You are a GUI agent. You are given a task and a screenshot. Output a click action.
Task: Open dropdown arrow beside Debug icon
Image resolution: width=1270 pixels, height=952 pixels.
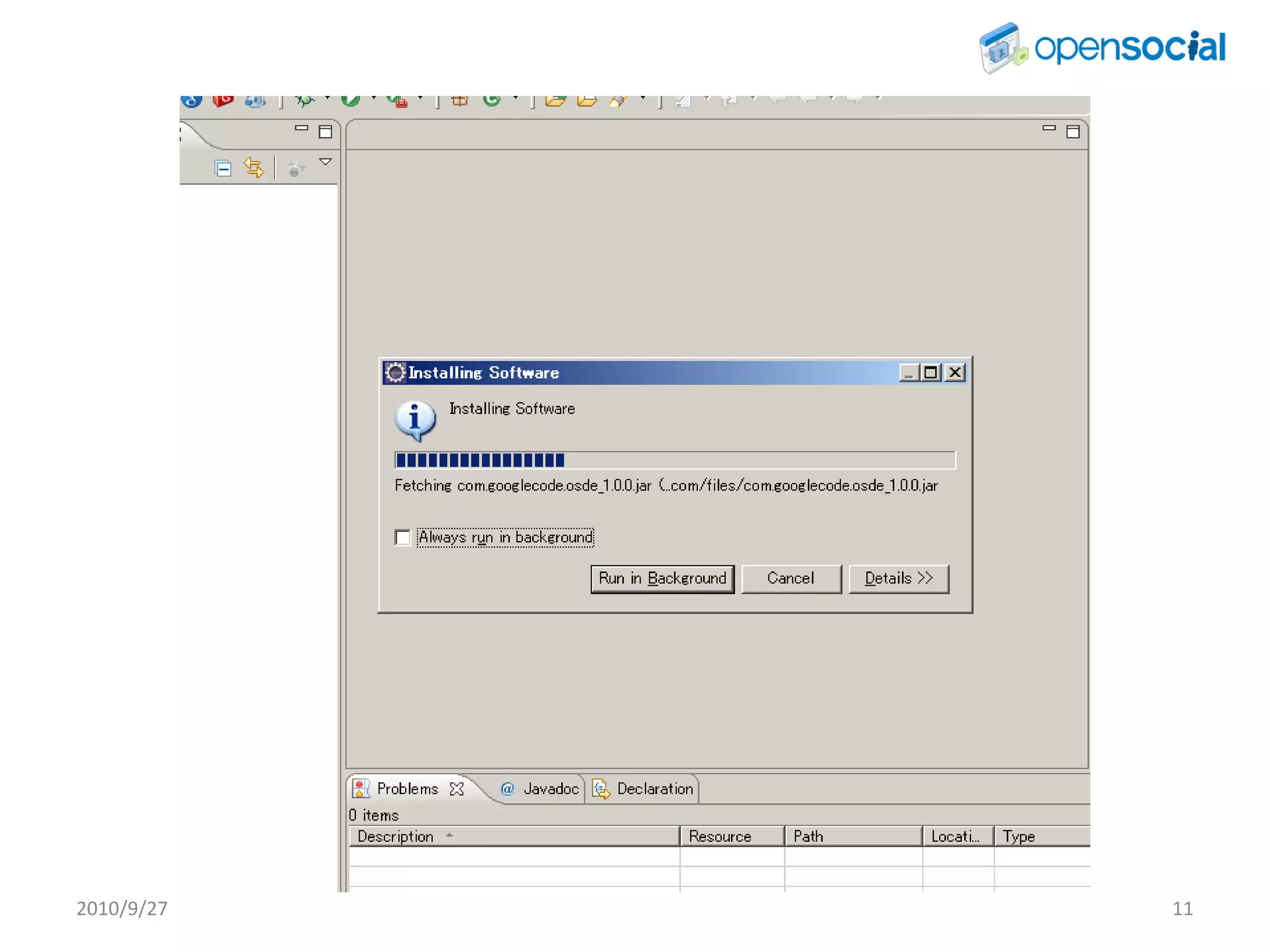tap(327, 99)
